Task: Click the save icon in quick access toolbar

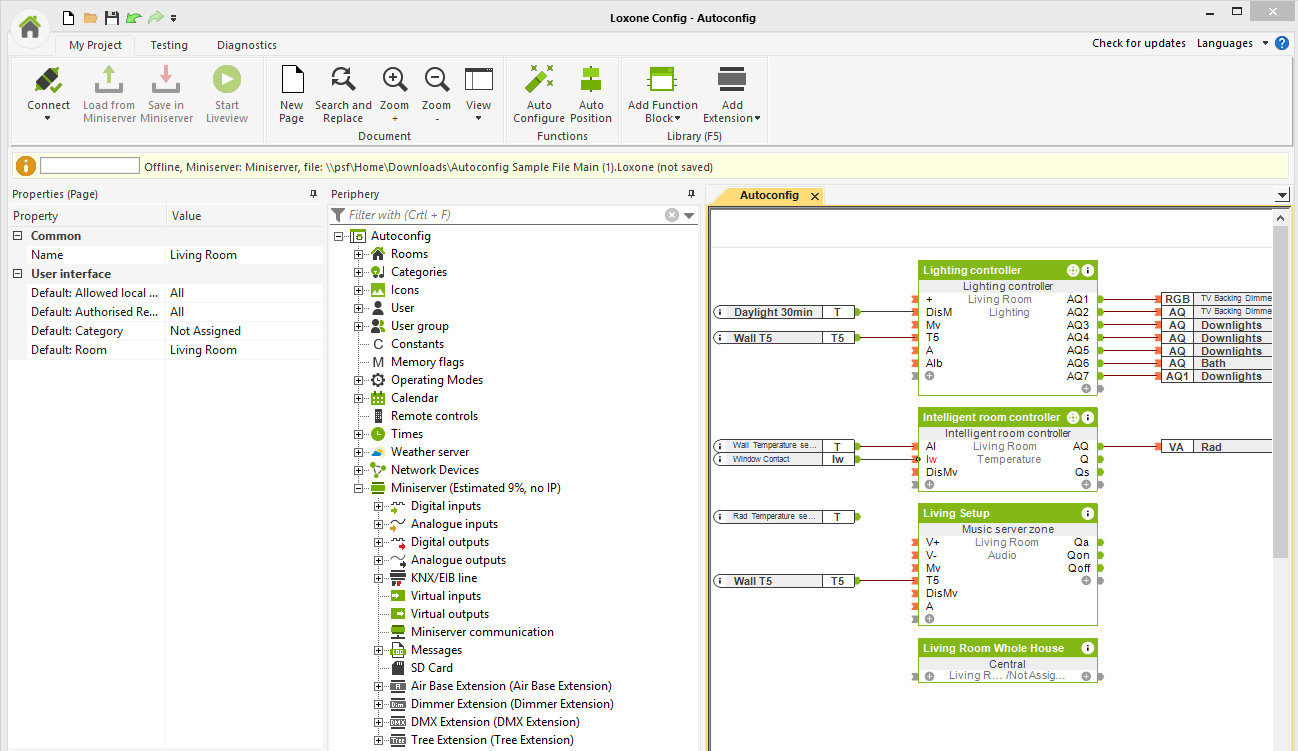Action: (x=112, y=18)
